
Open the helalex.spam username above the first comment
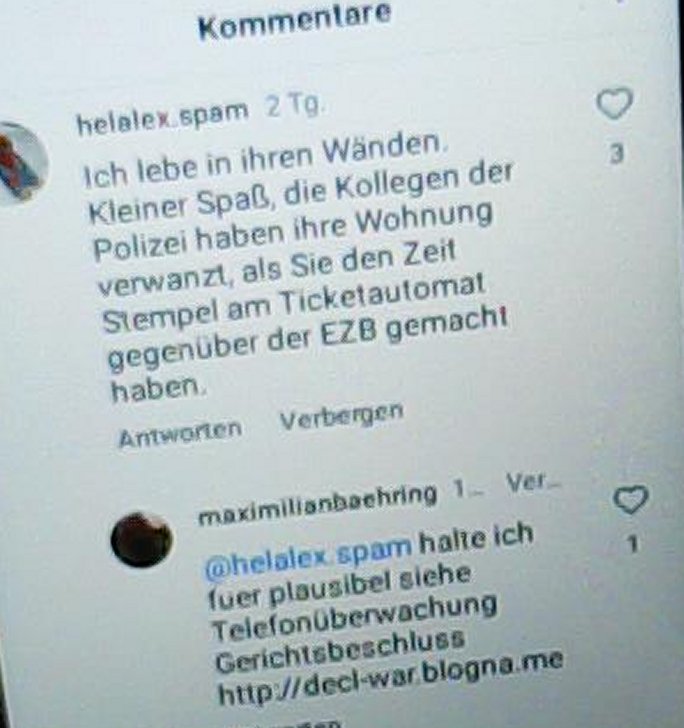pos(162,116)
